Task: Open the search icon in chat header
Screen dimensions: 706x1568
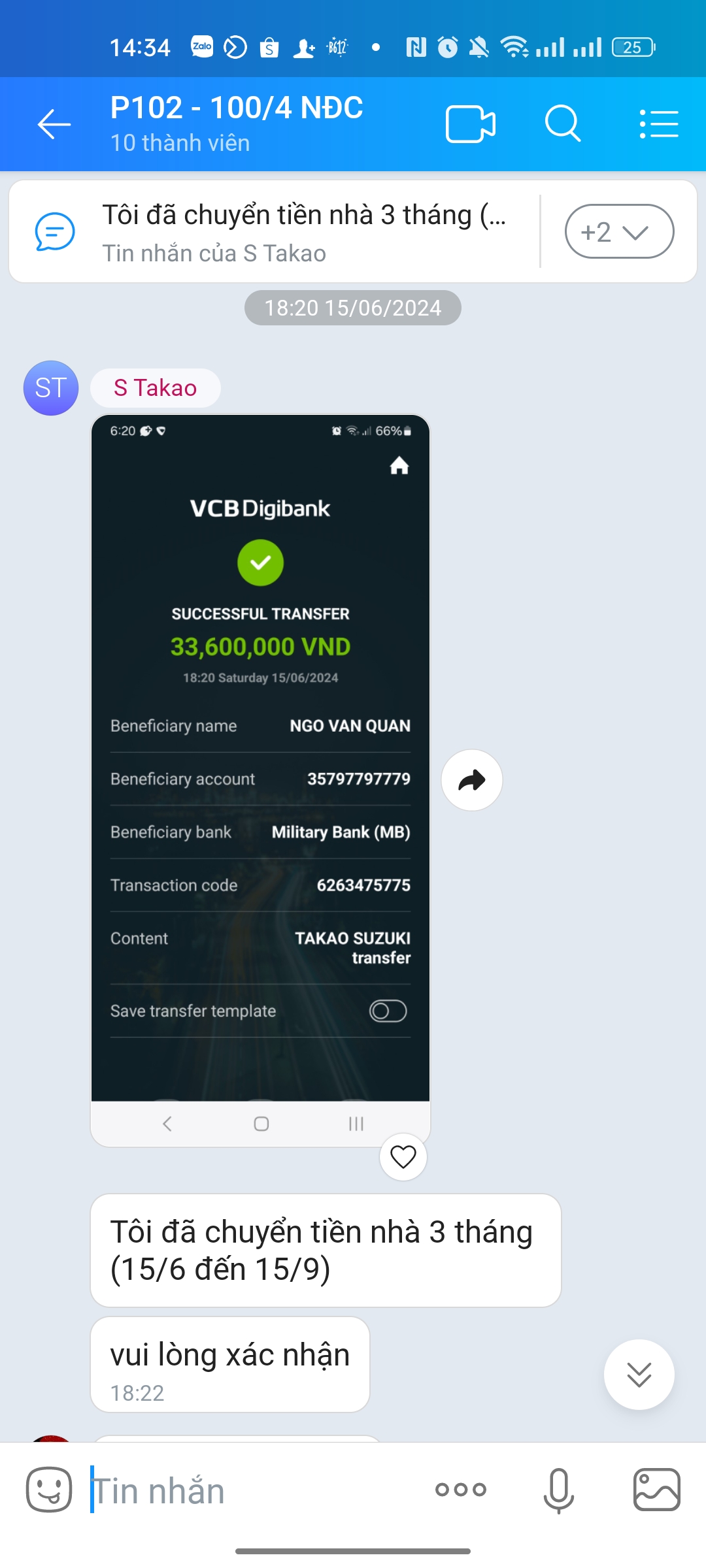Action: [x=563, y=123]
